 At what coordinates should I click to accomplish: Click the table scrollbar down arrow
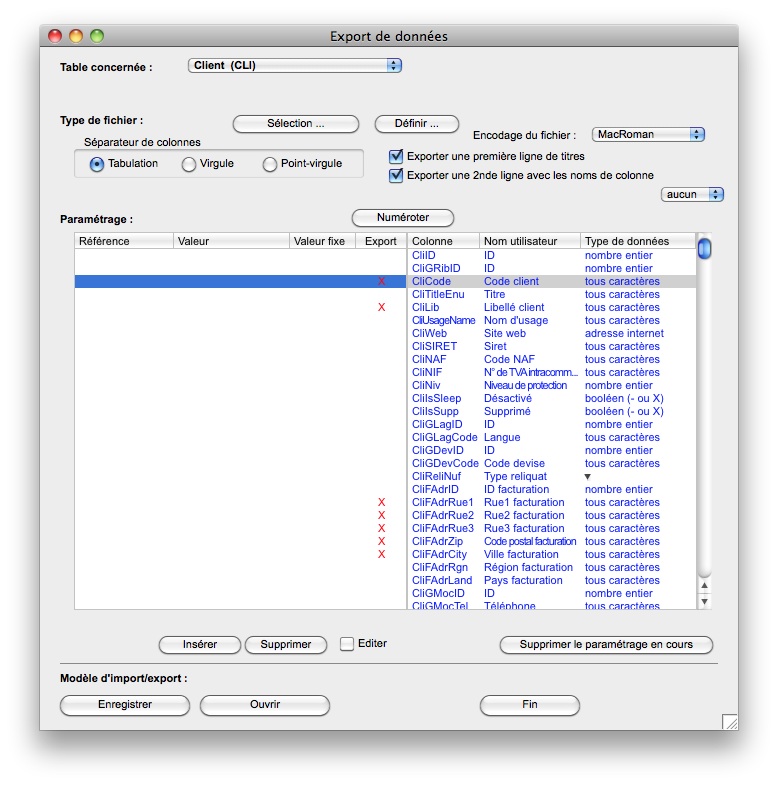click(x=704, y=602)
